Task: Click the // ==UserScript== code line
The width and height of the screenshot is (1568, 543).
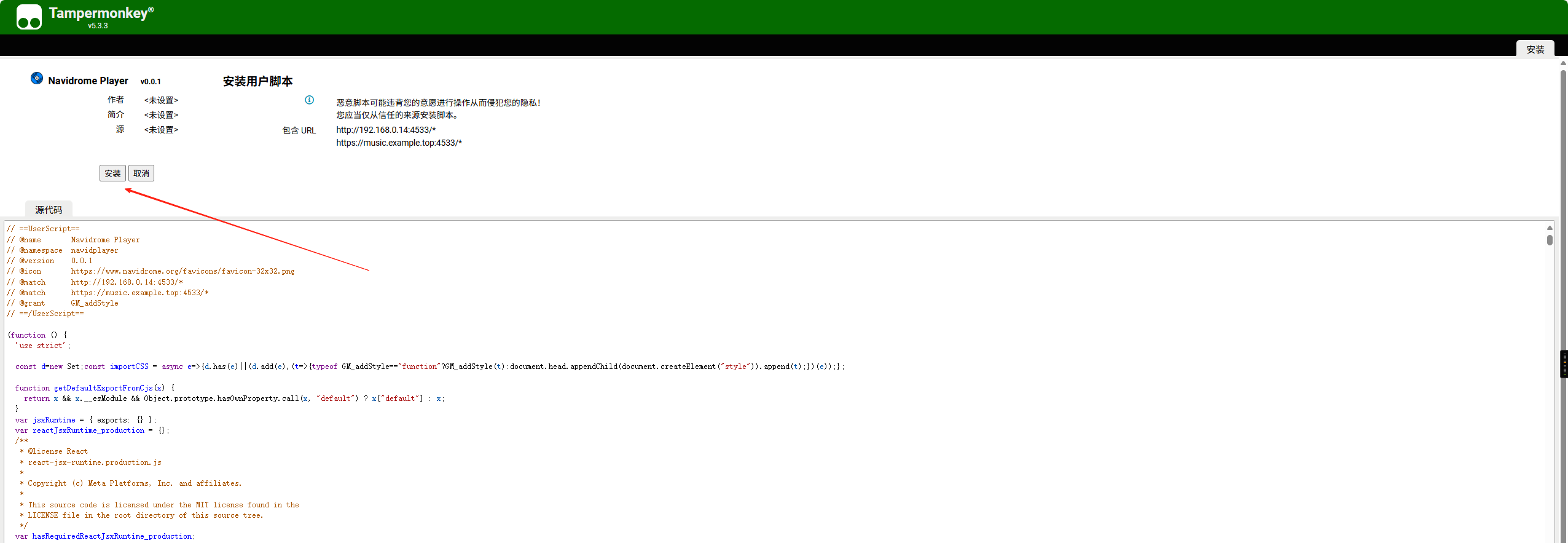Action: click(x=43, y=229)
